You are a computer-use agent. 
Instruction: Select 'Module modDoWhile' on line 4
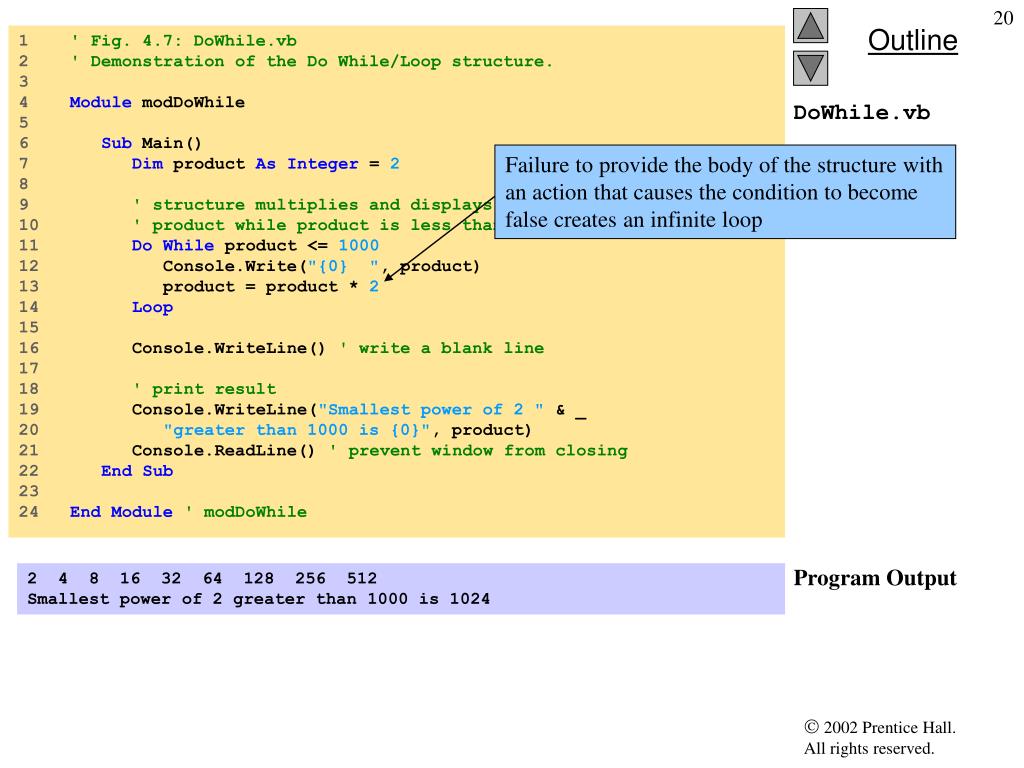[x=157, y=103]
